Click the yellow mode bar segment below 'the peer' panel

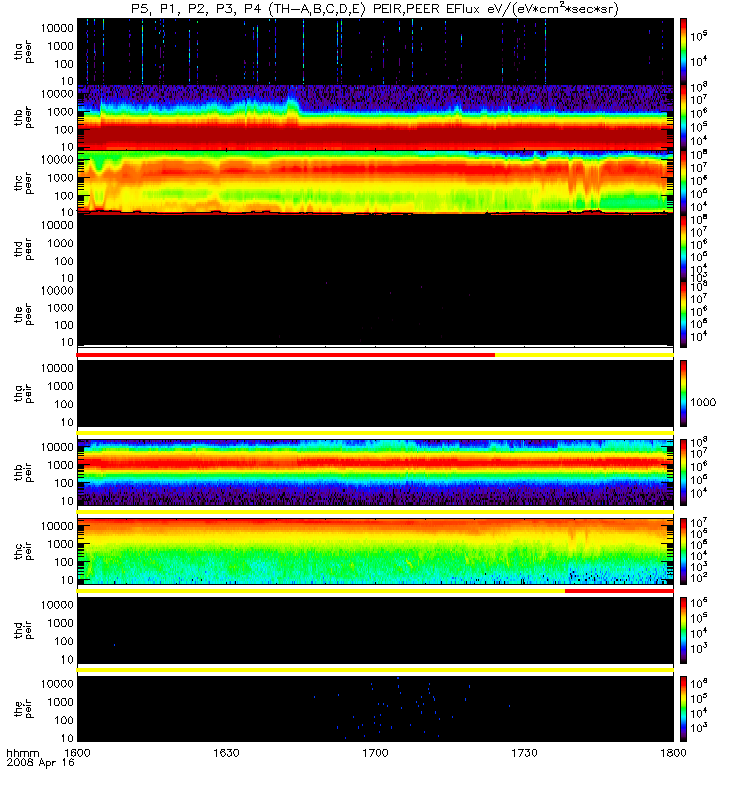tap(584, 355)
